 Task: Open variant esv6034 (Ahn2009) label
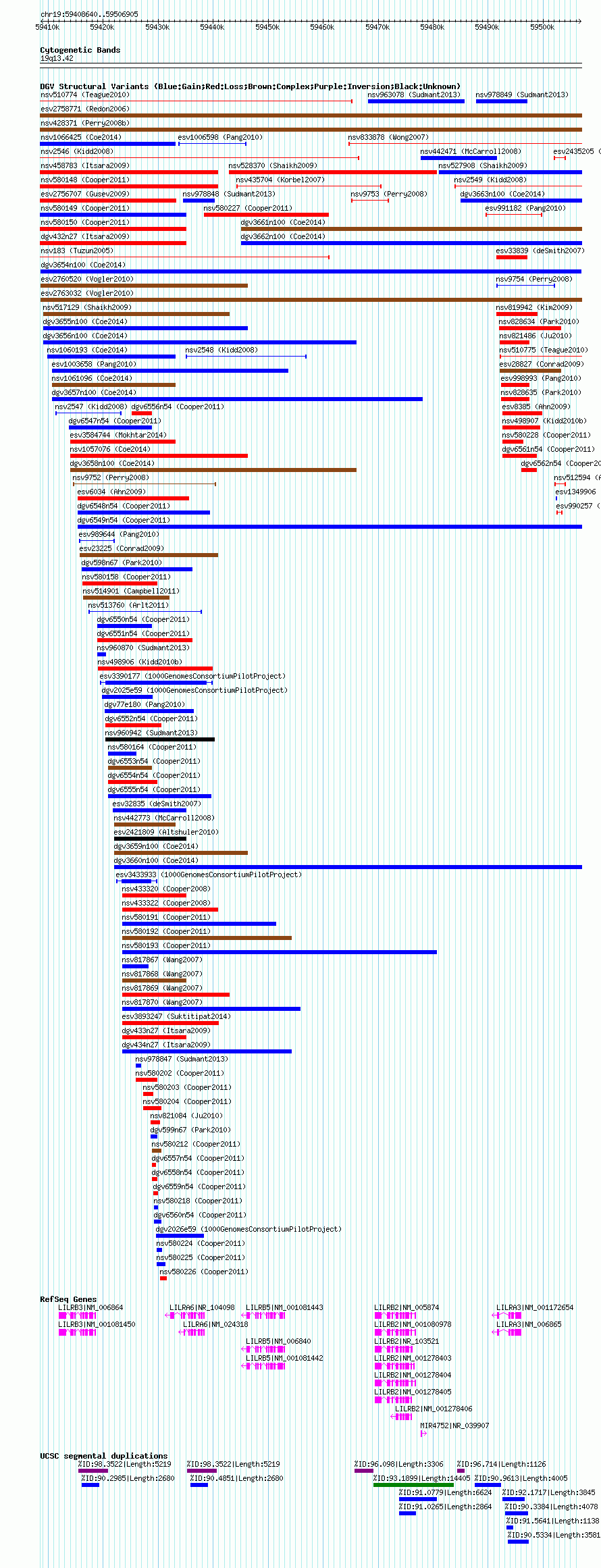coord(111,492)
